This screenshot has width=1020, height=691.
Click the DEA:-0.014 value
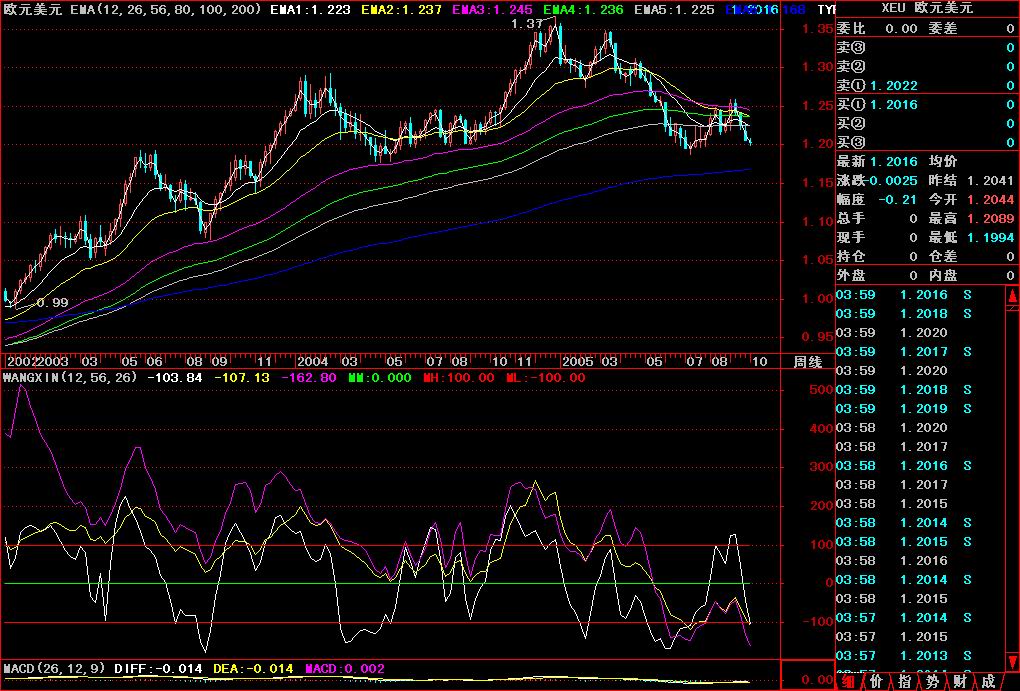pyautogui.click(x=253, y=668)
